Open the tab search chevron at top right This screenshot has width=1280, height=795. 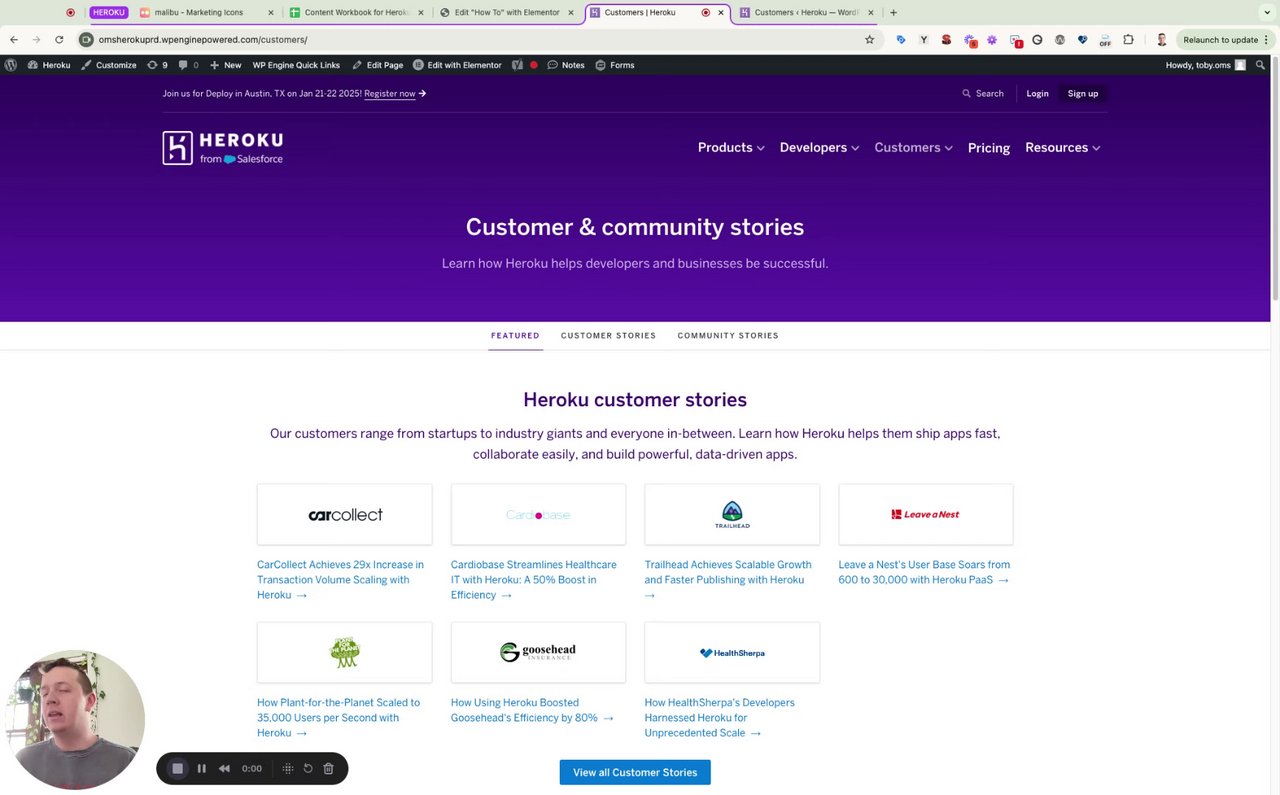[1267, 13]
